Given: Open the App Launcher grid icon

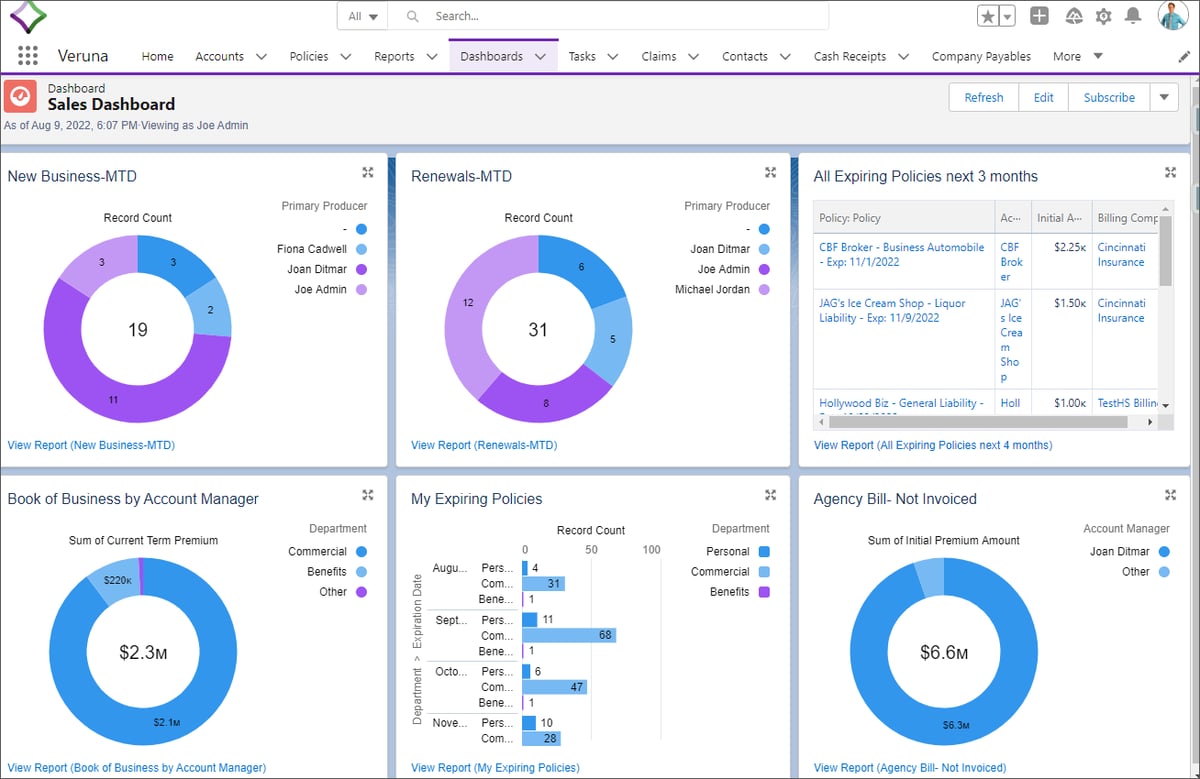Looking at the screenshot, I should pyautogui.click(x=28, y=56).
